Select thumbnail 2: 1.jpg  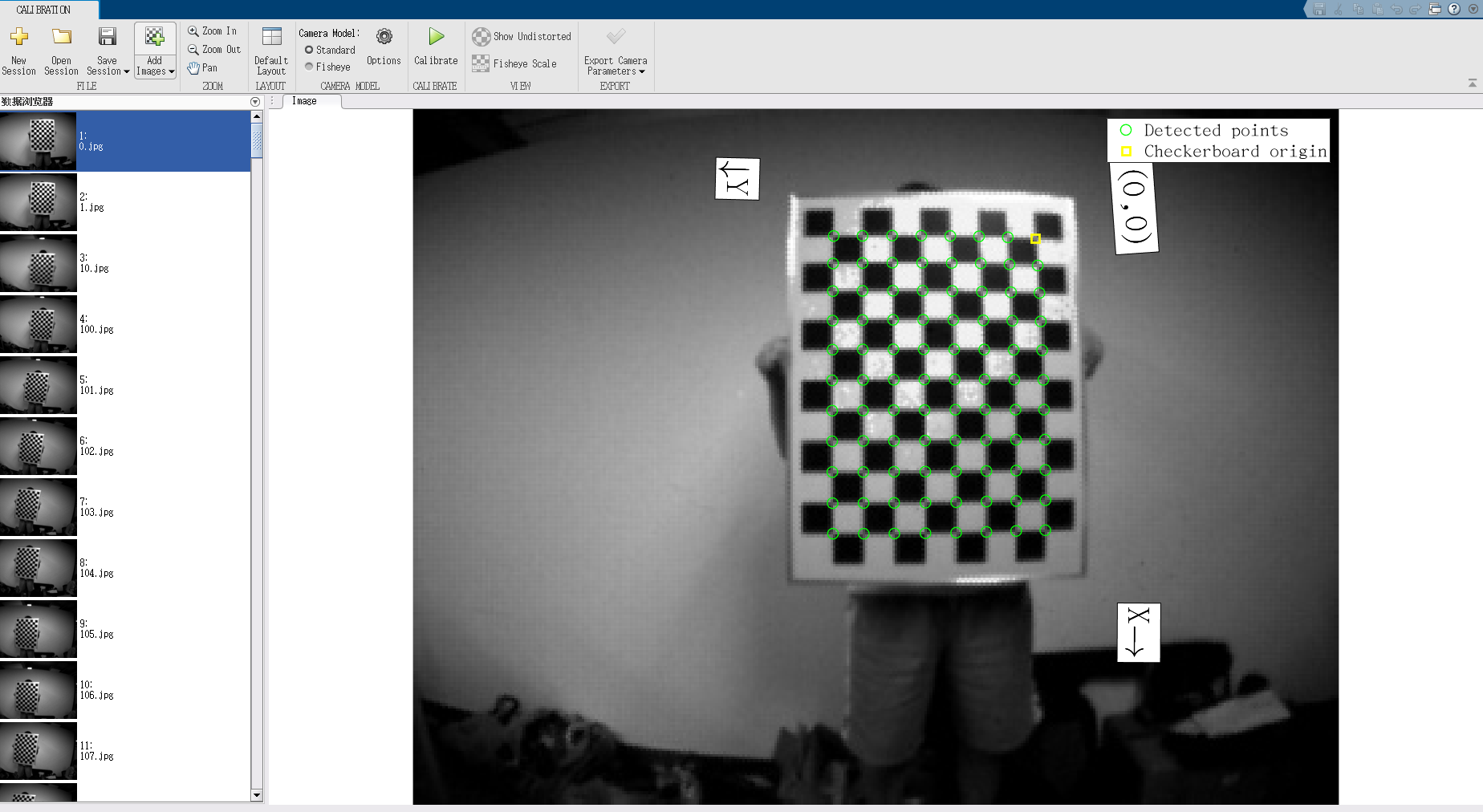(125, 202)
